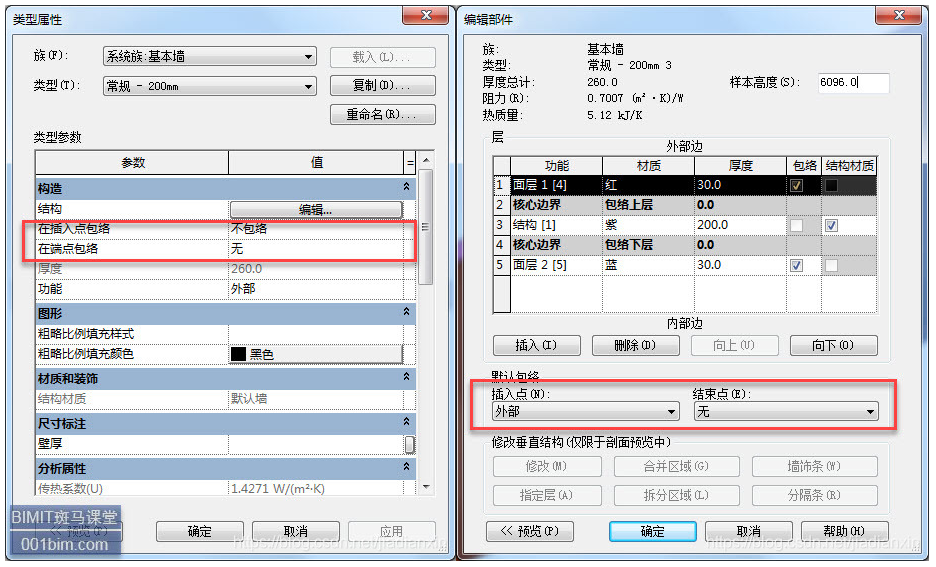The image size is (936, 567).
Task: Select layer row number 3
Action: (501, 225)
